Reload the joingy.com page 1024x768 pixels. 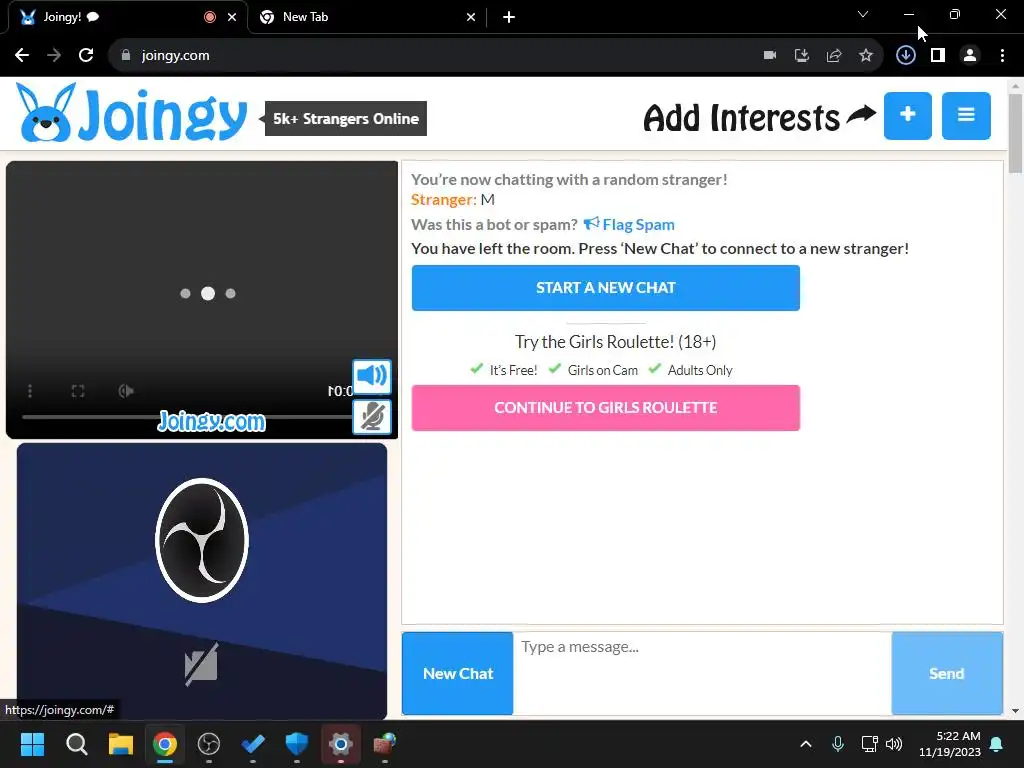tap(86, 56)
